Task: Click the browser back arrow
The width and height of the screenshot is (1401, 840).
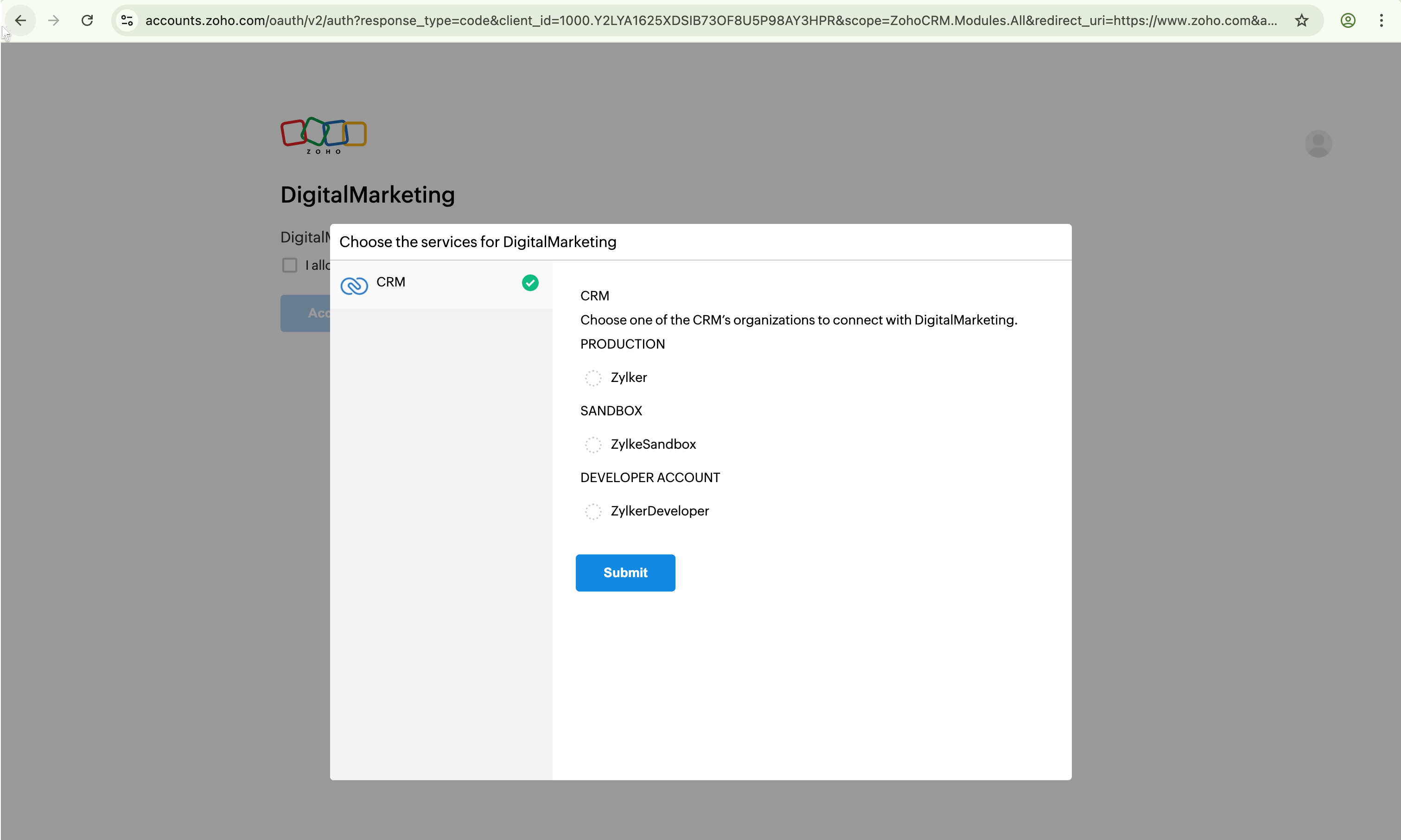Action: (x=21, y=21)
